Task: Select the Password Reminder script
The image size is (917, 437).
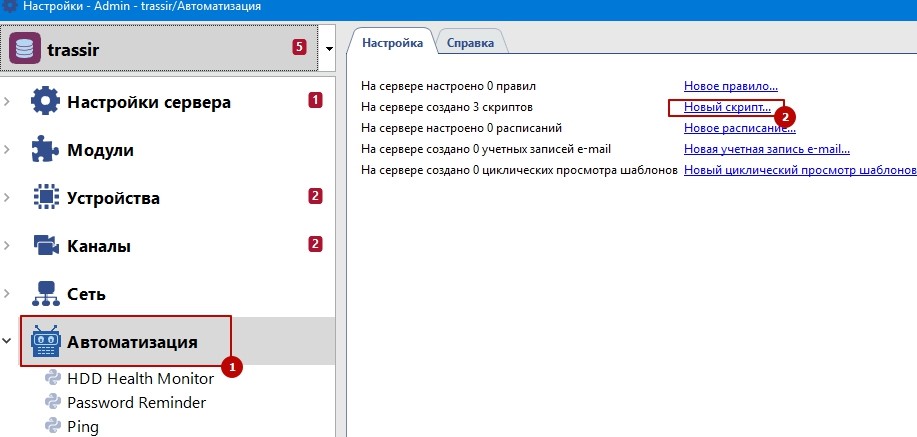Action: point(136,402)
